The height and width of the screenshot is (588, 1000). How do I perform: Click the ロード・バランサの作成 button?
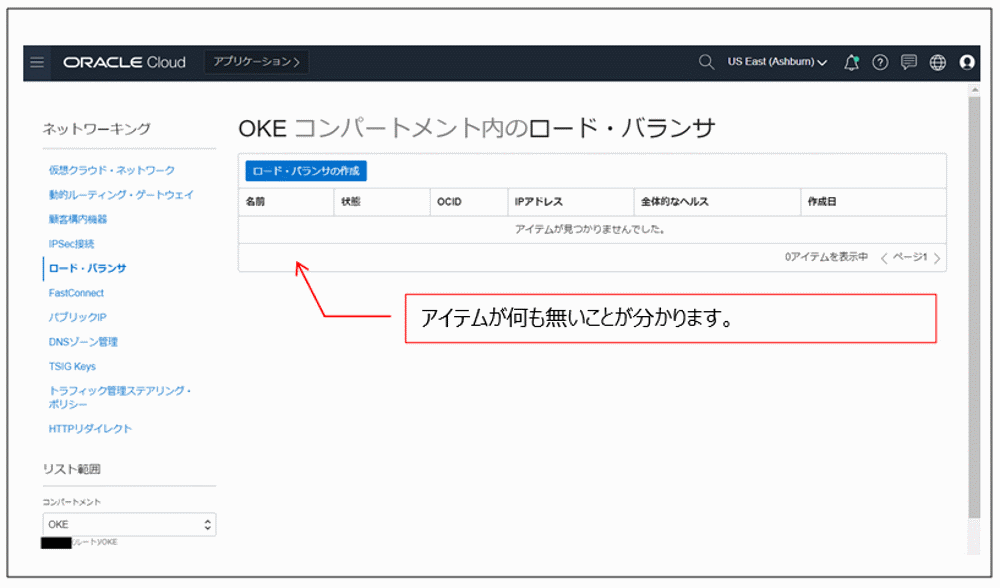pos(305,171)
